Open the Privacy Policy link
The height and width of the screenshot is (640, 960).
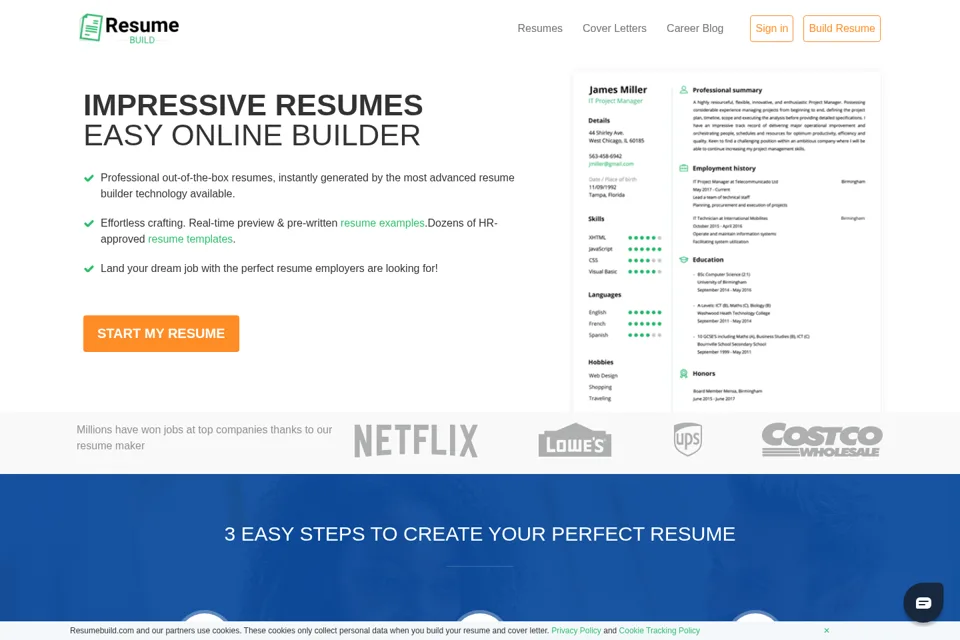pos(576,630)
